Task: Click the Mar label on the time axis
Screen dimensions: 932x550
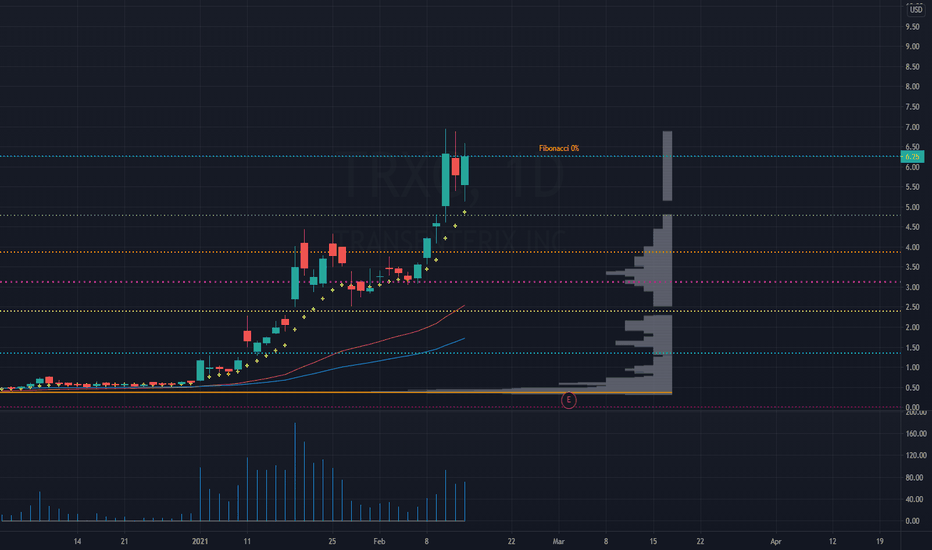Action: point(558,542)
